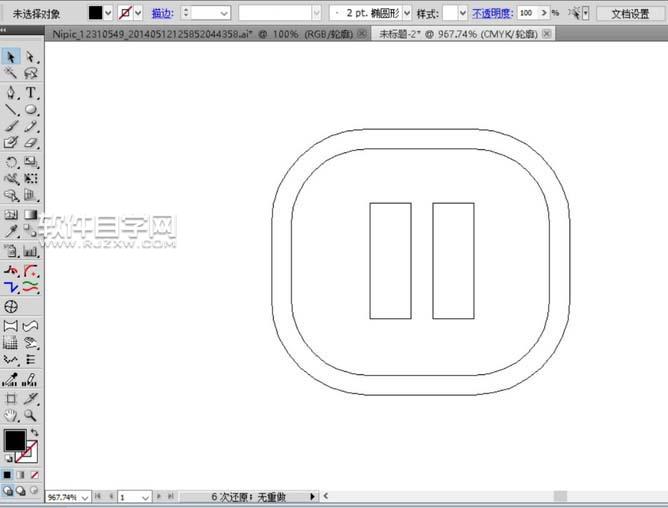Select the Type tool

(31, 92)
